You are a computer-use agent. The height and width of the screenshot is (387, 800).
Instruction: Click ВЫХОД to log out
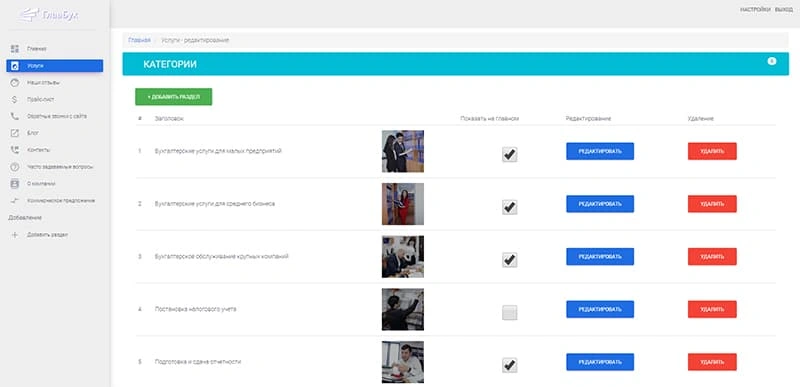[x=784, y=10]
